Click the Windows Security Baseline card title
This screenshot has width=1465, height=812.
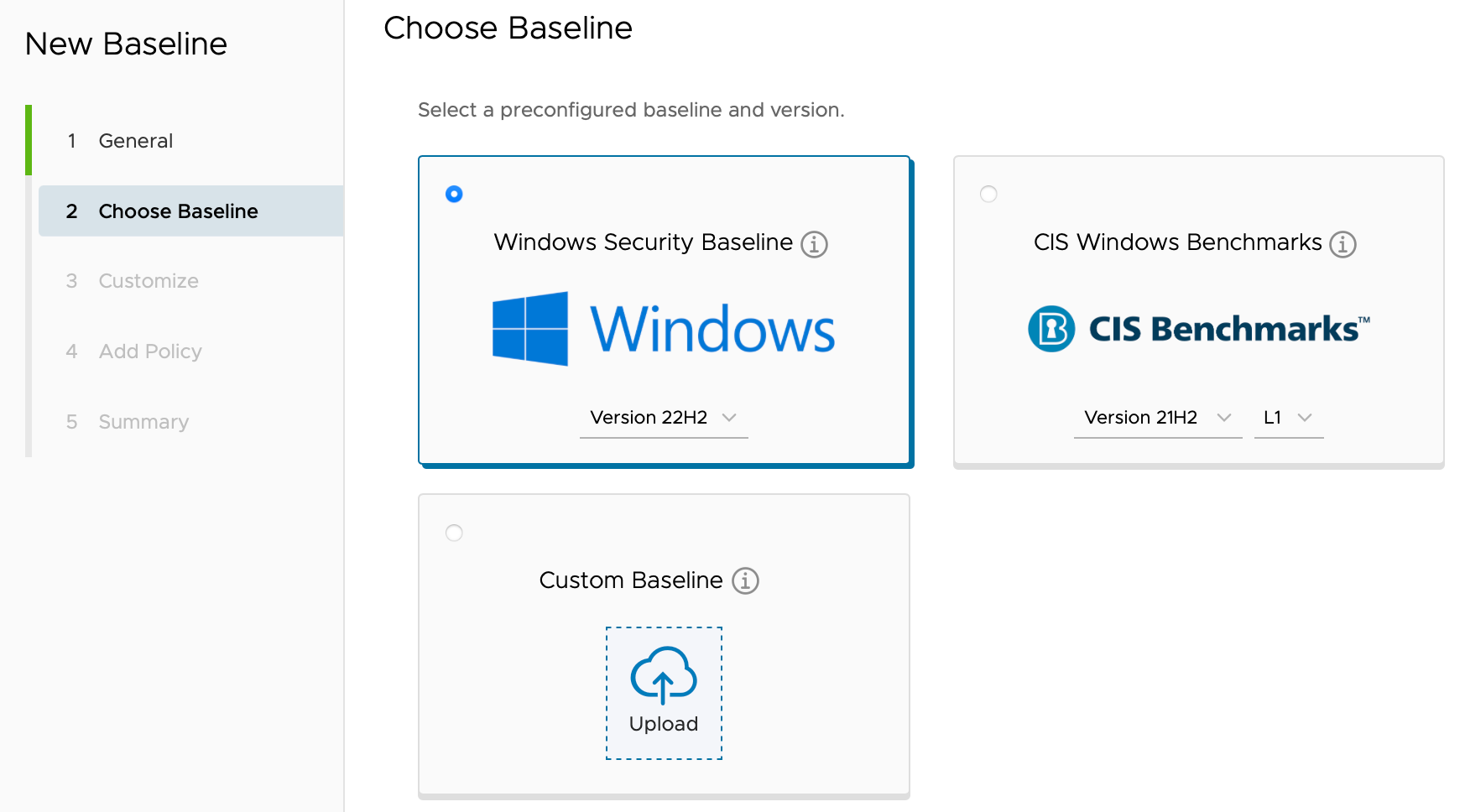(x=643, y=242)
